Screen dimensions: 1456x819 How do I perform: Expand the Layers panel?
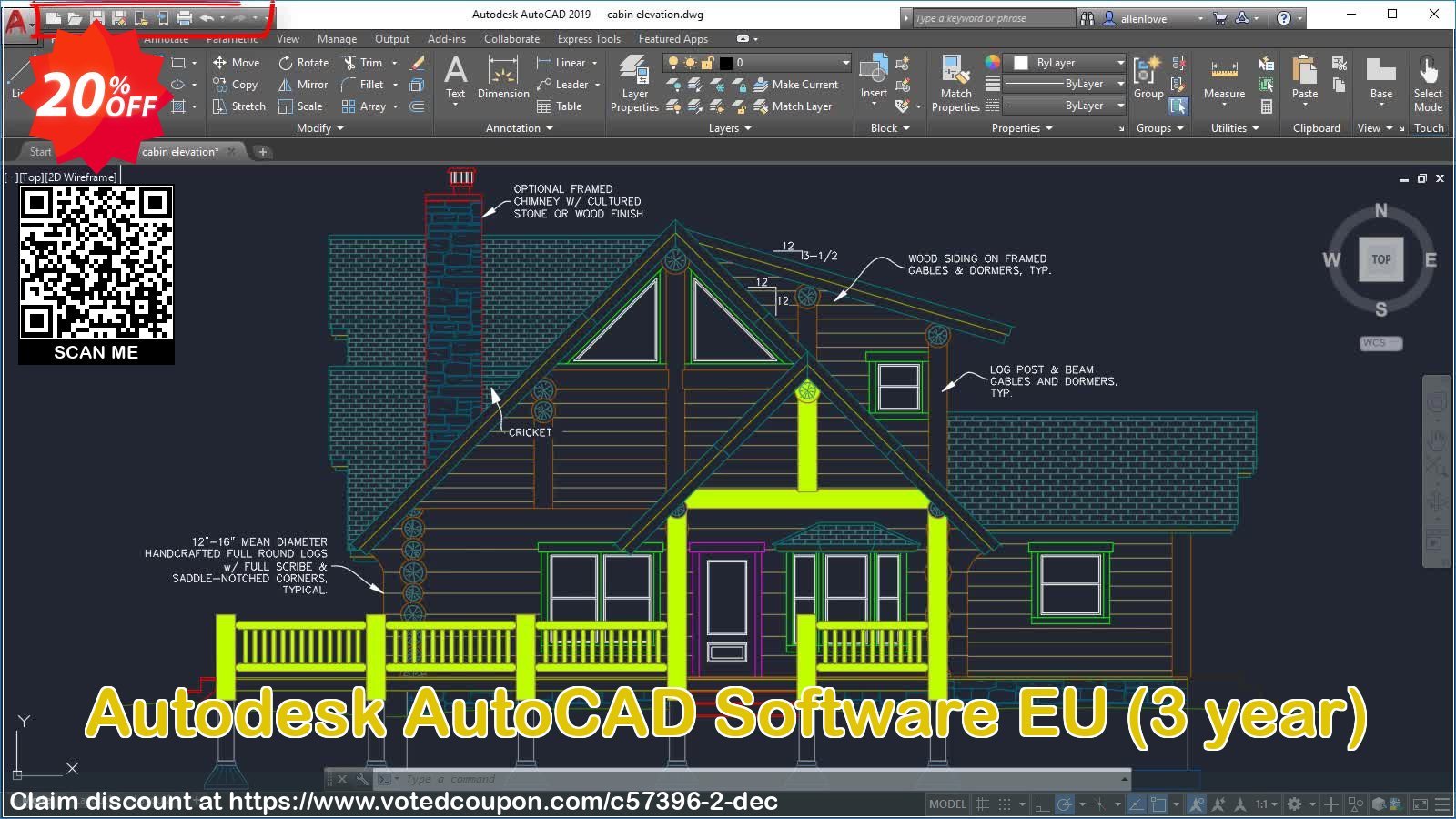[x=730, y=128]
